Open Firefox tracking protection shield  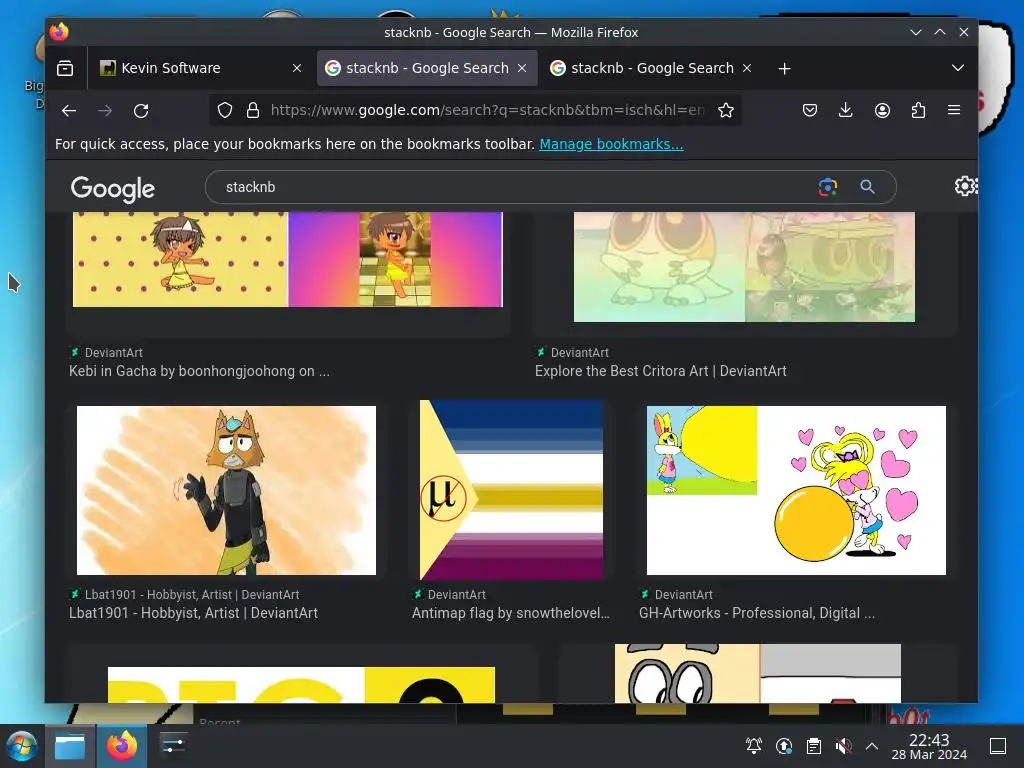tap(225, 110)
